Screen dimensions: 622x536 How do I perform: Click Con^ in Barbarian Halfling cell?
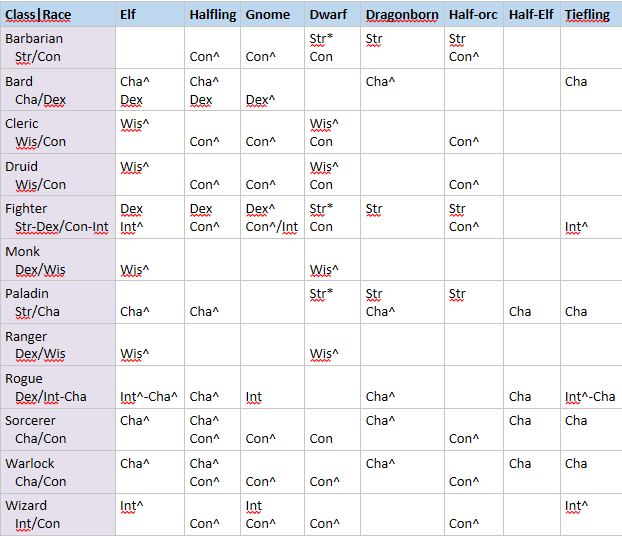click(x=204, y=57)
